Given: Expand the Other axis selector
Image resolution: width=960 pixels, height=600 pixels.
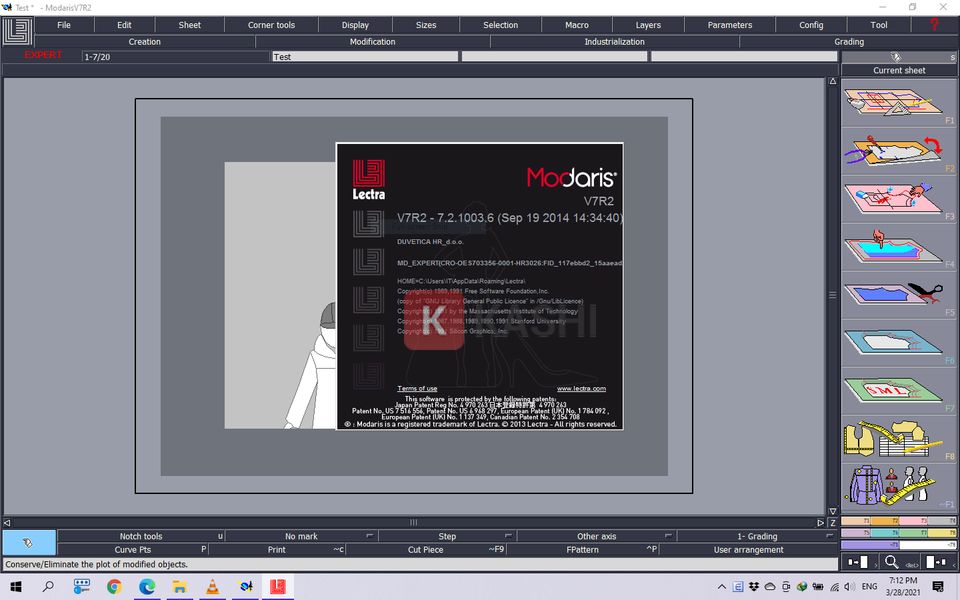Looking at the screenshot, I should [596, 537].
